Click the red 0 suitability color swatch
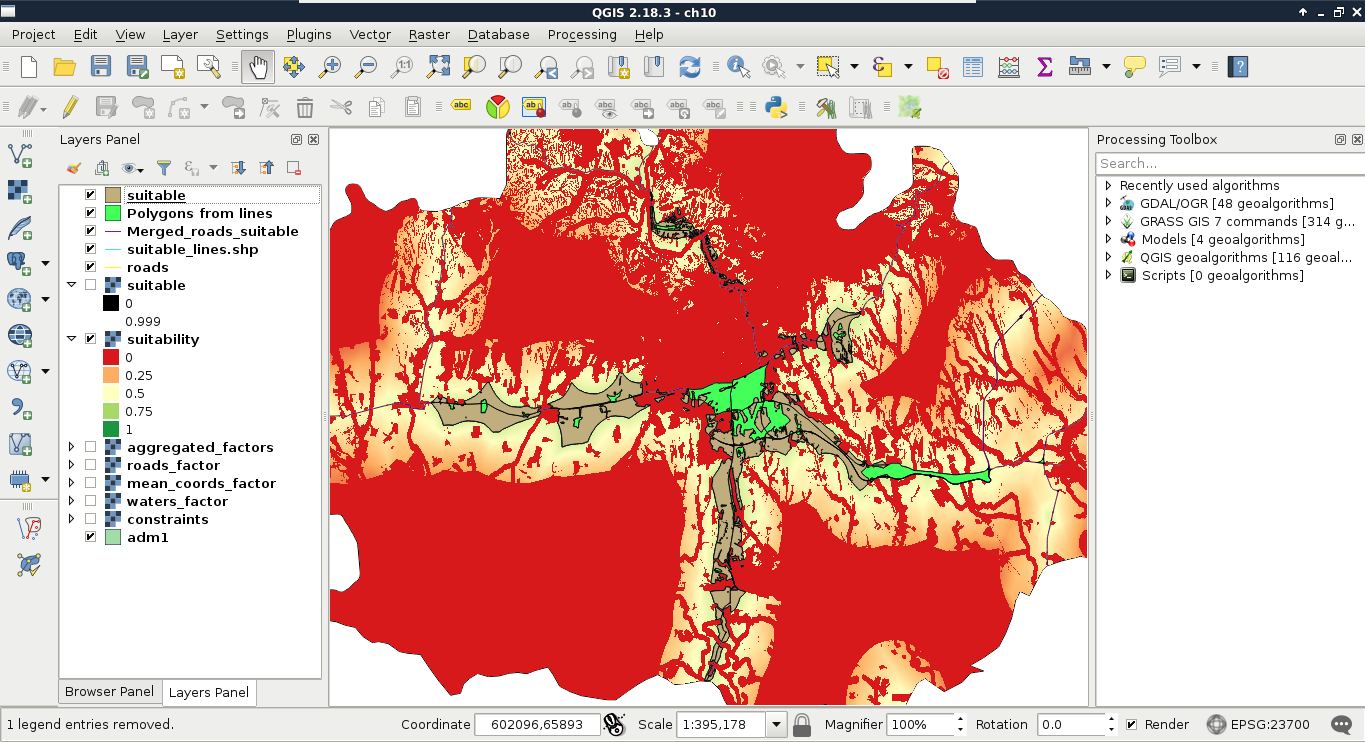The width and height of the screenshot is (1365, 742). [x=111, y=357]
